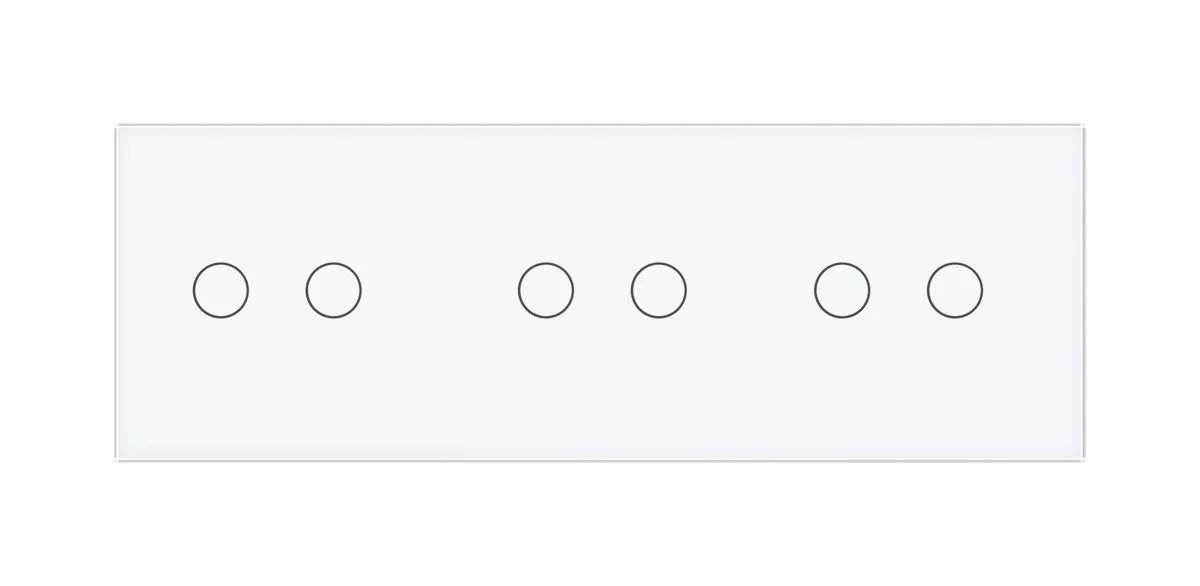The width and height of the screenshot is (1200, 586).
Task: Click the white background above the glass panel
Action: (600, 60)
